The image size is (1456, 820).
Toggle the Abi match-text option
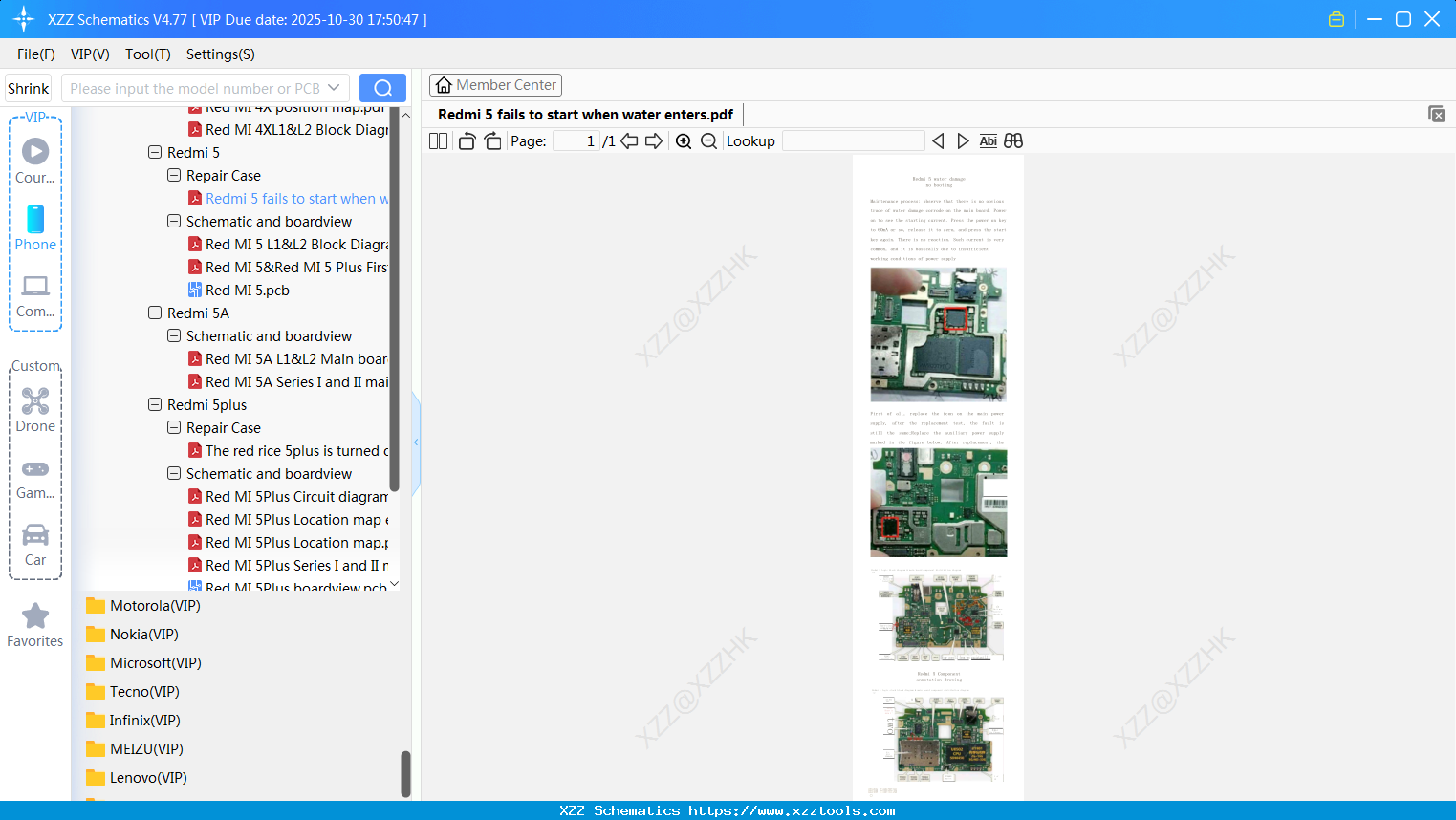[x=989, y=141]
